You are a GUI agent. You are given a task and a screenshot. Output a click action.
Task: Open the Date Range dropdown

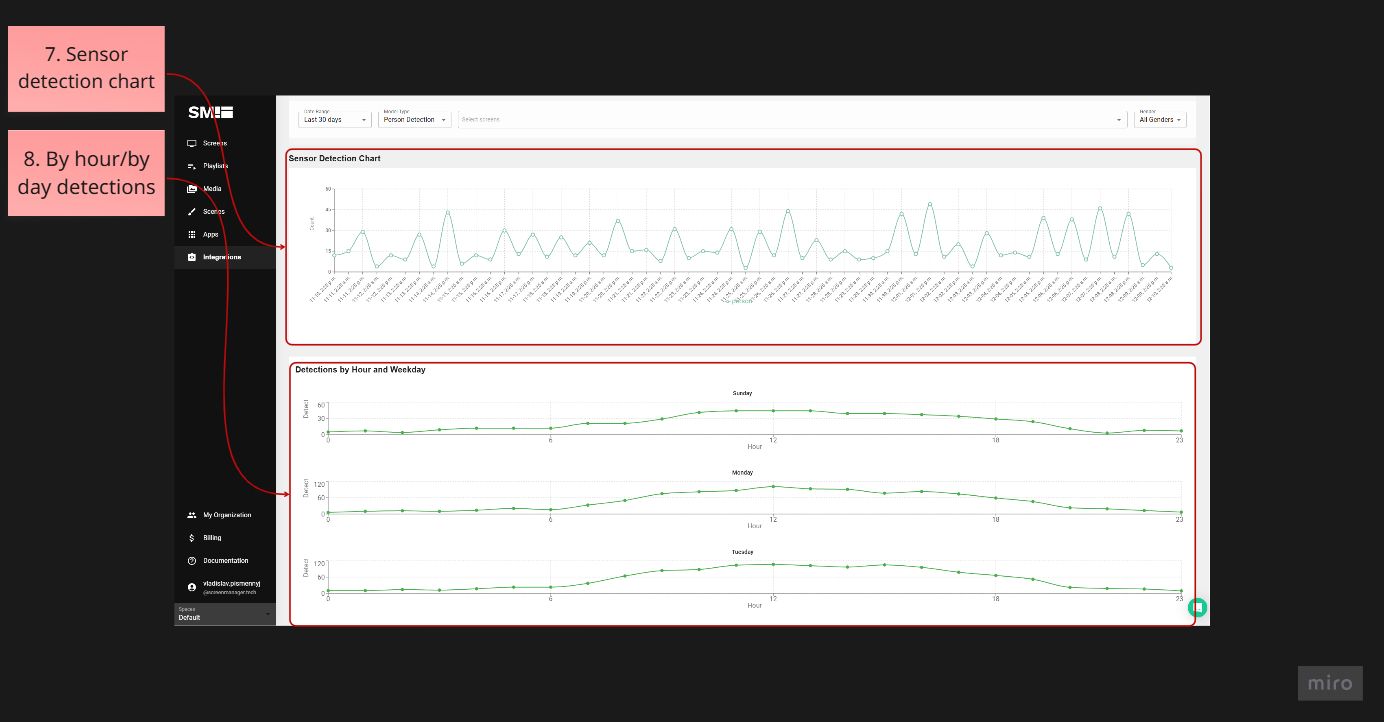pyautogui.click(x=334, y=119)
